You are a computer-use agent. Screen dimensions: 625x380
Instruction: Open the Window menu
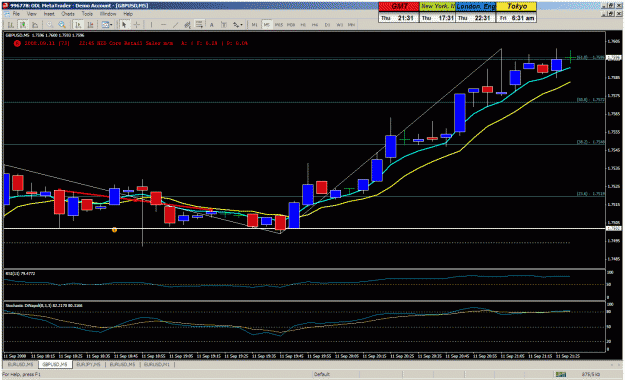pyautogui.click(x=108, y=14)
